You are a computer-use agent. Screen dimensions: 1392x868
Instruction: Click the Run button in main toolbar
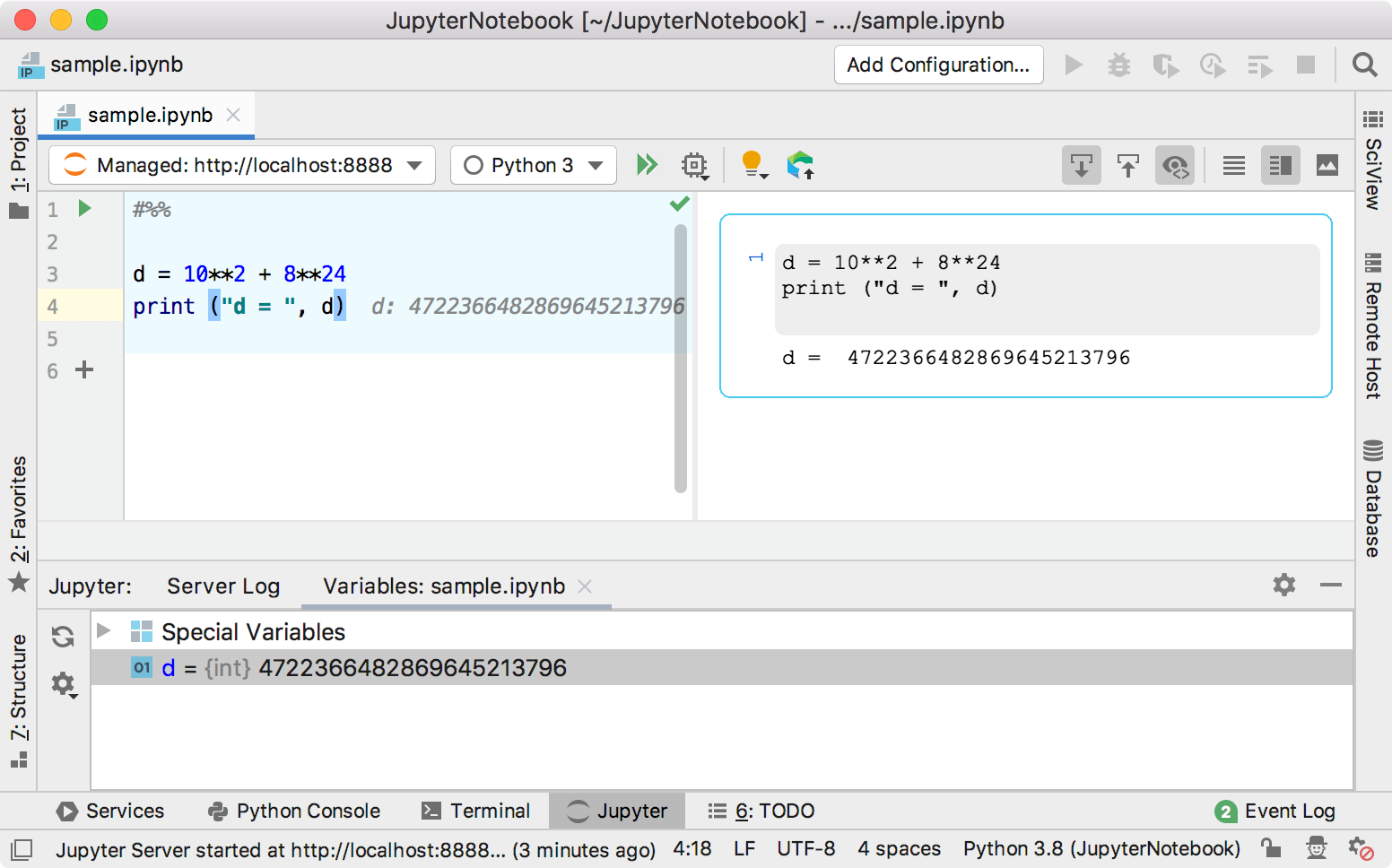tap(1074, 65)
